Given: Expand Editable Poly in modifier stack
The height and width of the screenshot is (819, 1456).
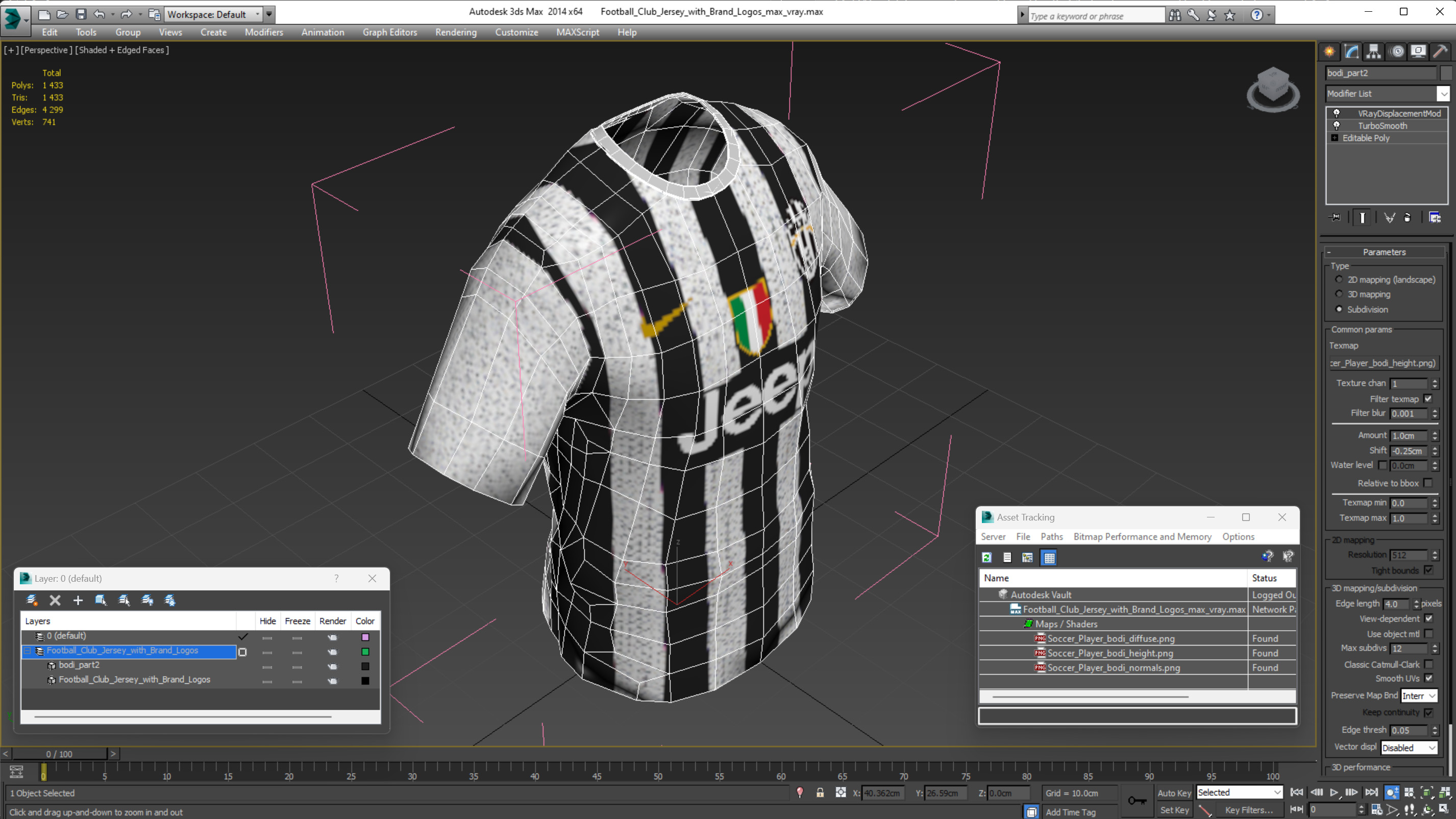Looking at the screenshot, I should tap(1335, 138).
